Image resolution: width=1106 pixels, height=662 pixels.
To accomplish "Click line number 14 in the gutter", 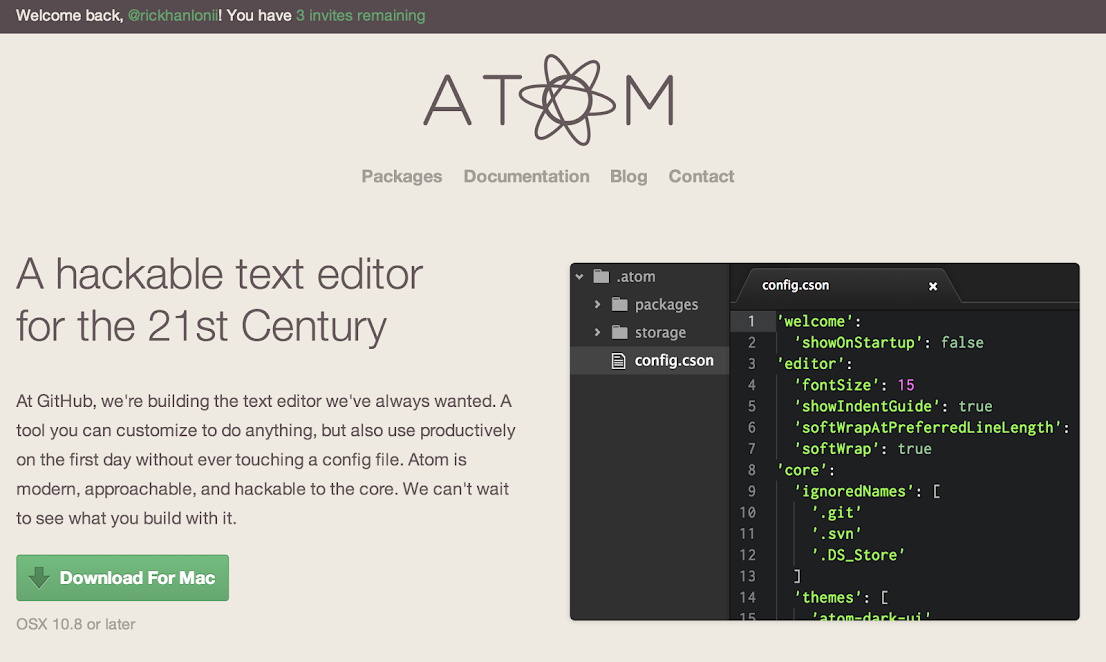I will [x=747, y=598].
